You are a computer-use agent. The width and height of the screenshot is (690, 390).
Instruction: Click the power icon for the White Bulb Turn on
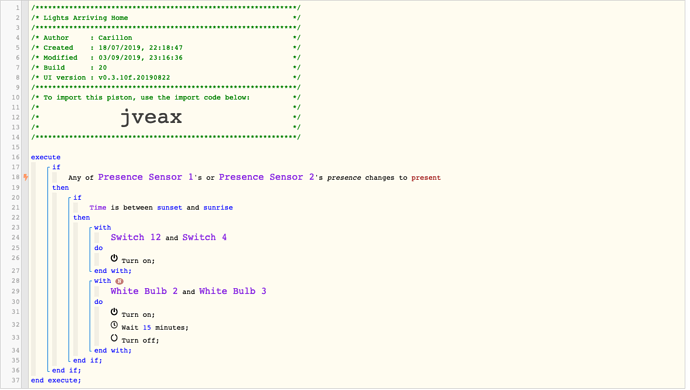[x=114, y=312]
